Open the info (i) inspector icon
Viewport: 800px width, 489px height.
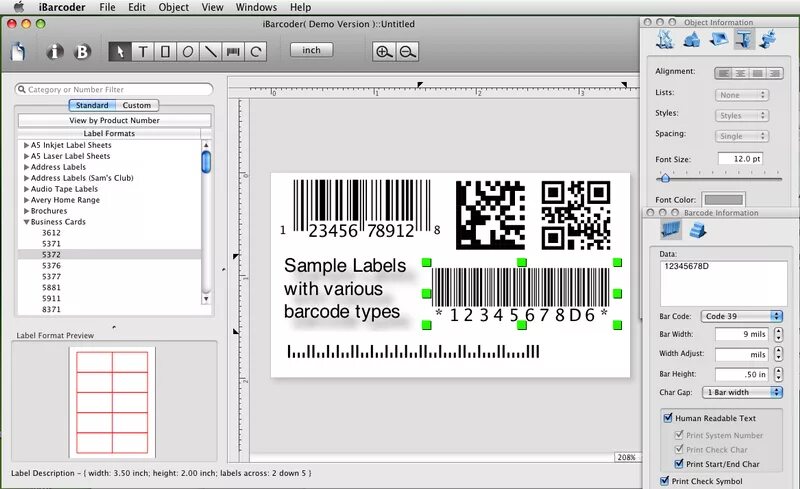click(x=55, y=52)
